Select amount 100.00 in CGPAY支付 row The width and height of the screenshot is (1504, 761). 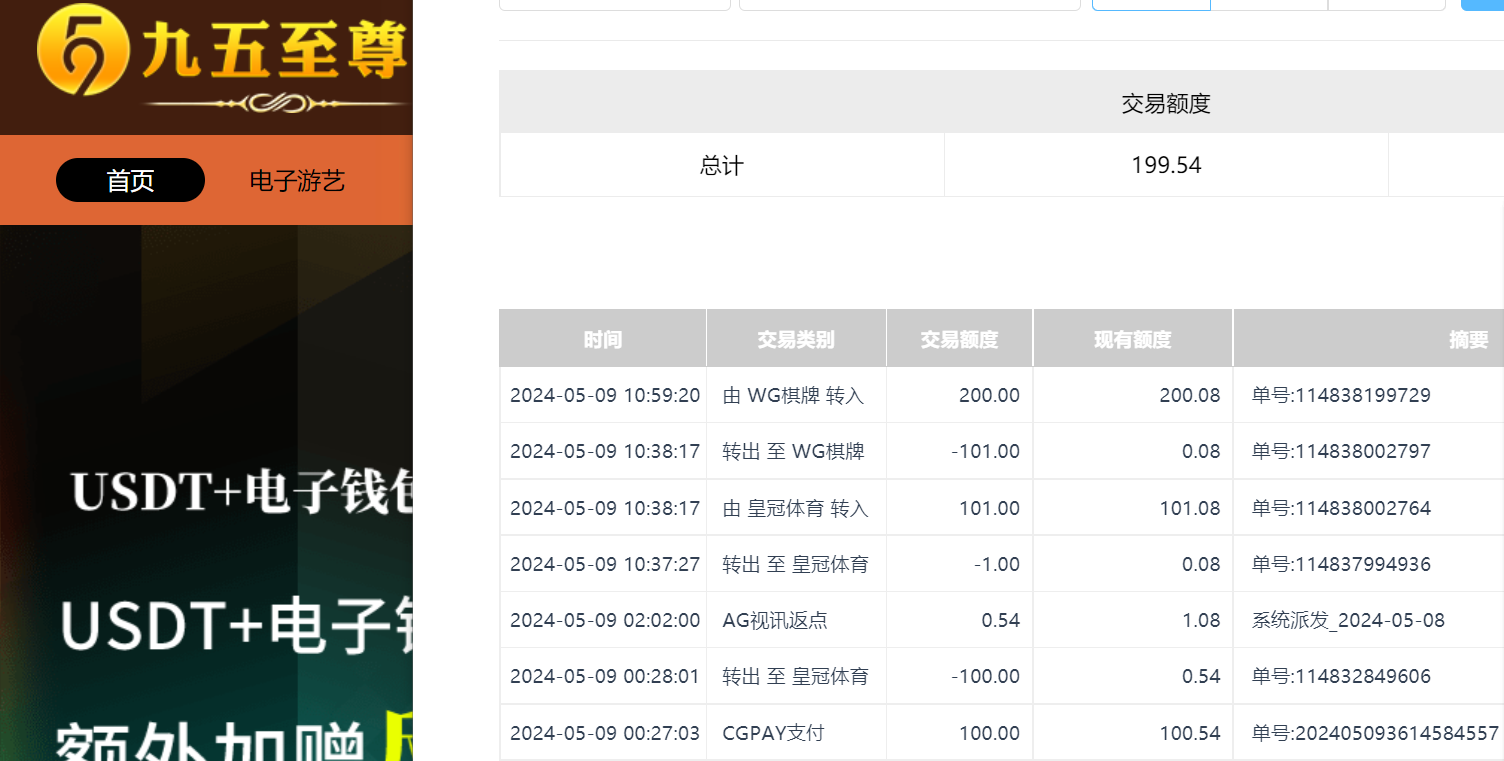tap(989, 733)
